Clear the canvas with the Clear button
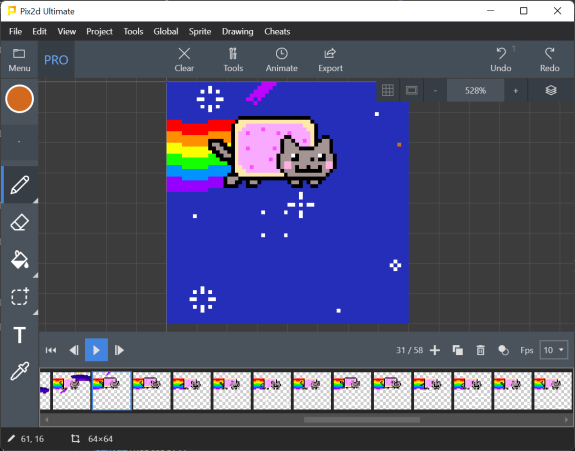The width and height of the screenshot is (575, 451). pos(184,60)
